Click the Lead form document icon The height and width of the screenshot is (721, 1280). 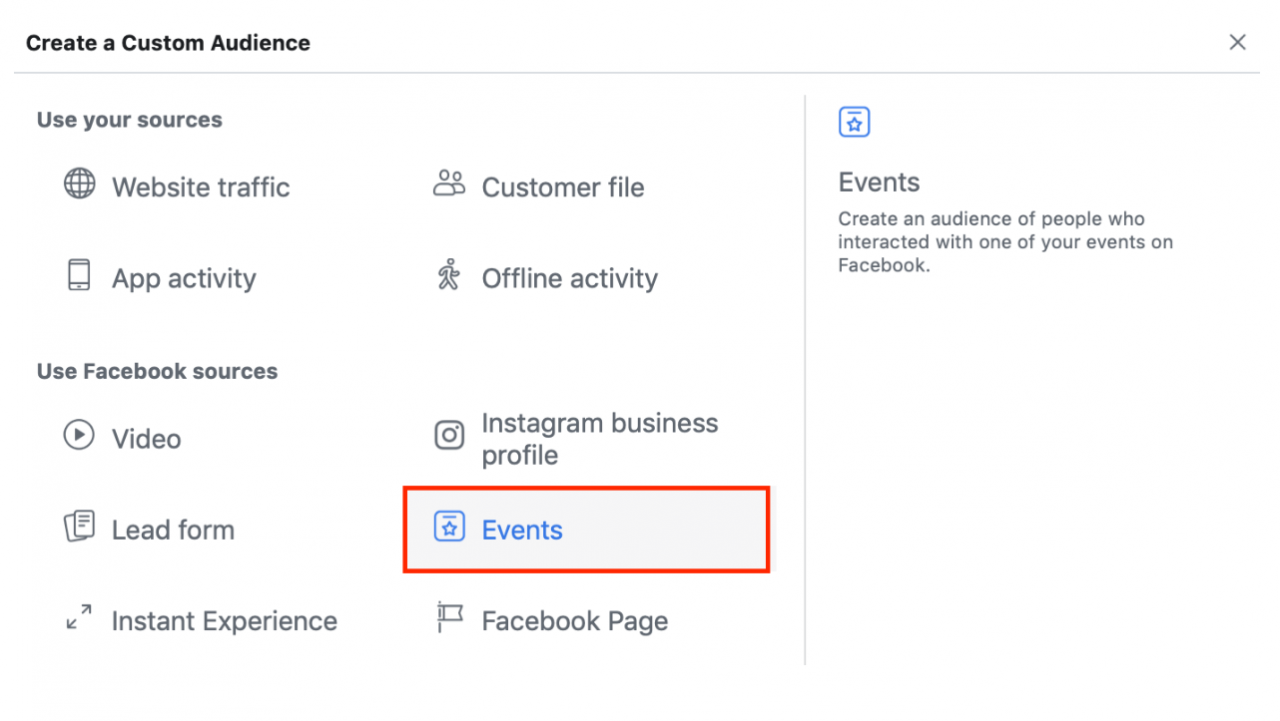coord(79,526)
